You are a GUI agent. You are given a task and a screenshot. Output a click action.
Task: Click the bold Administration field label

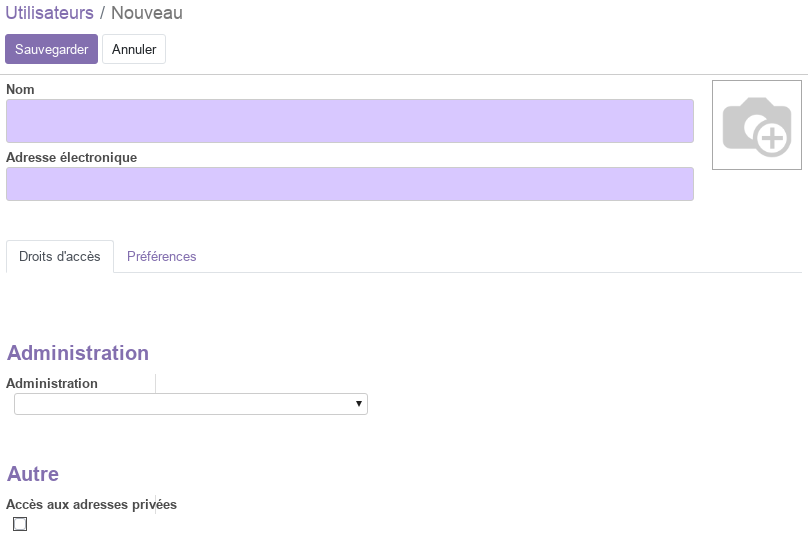click(52, 383)
